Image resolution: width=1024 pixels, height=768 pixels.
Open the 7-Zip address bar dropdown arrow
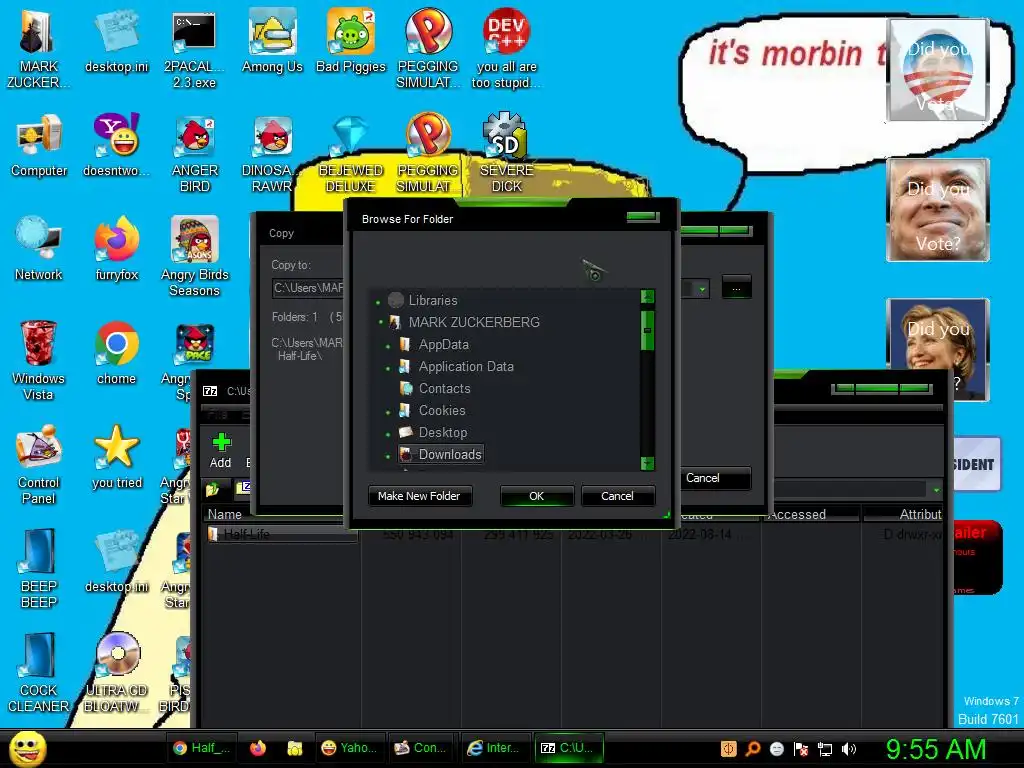(x=936, y=490)
